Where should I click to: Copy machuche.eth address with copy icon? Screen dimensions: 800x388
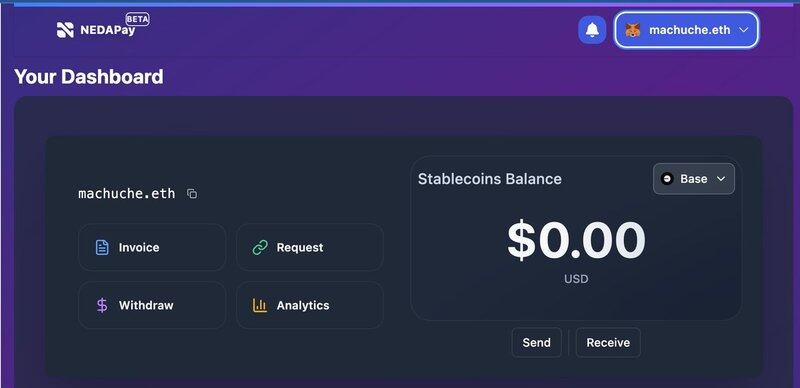pyautogui.click(x=192, y=193)
